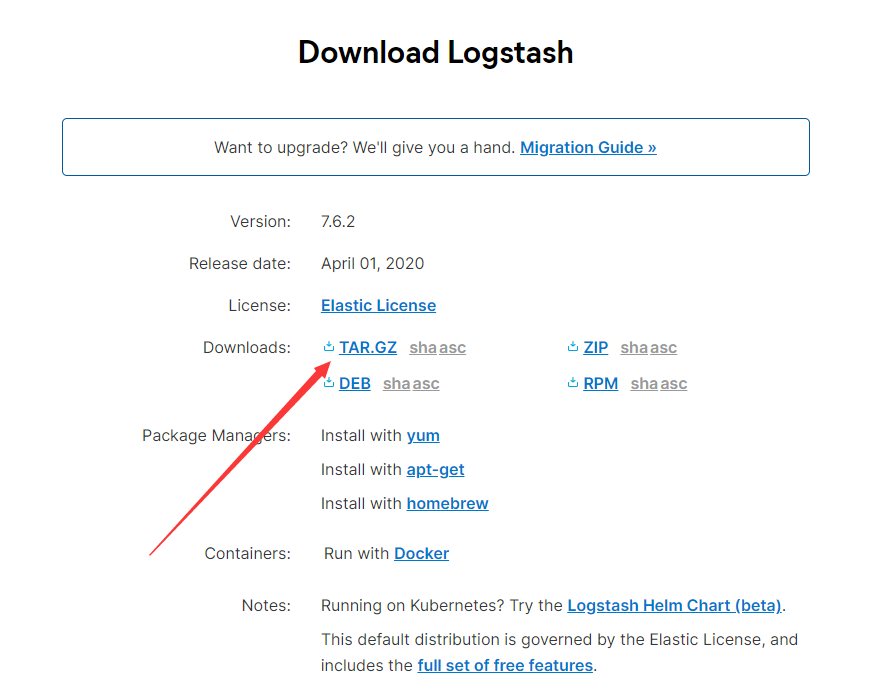Open the asc signature for TAR.GZ
Viewport: 895px width, 693px height.
click(452, 347)
